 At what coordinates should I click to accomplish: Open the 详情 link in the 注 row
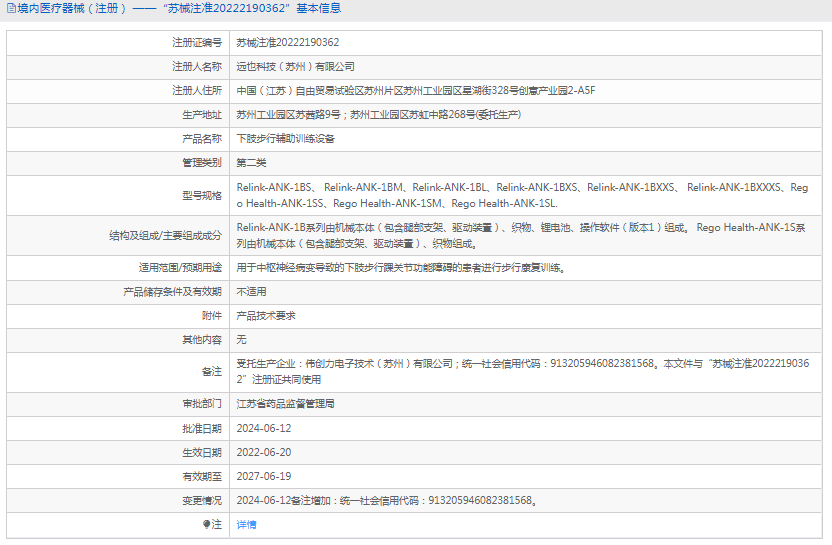pos(246,524)
